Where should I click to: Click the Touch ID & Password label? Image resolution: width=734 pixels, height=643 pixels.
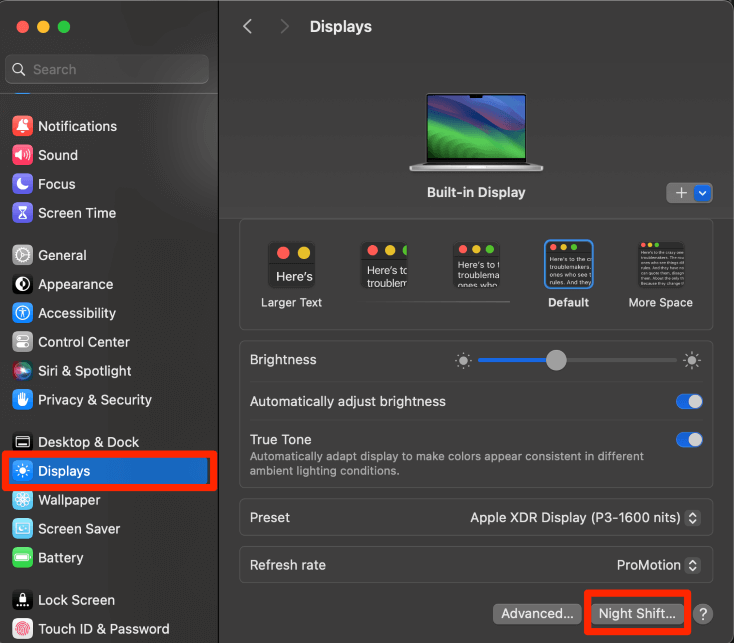point(104,629)
